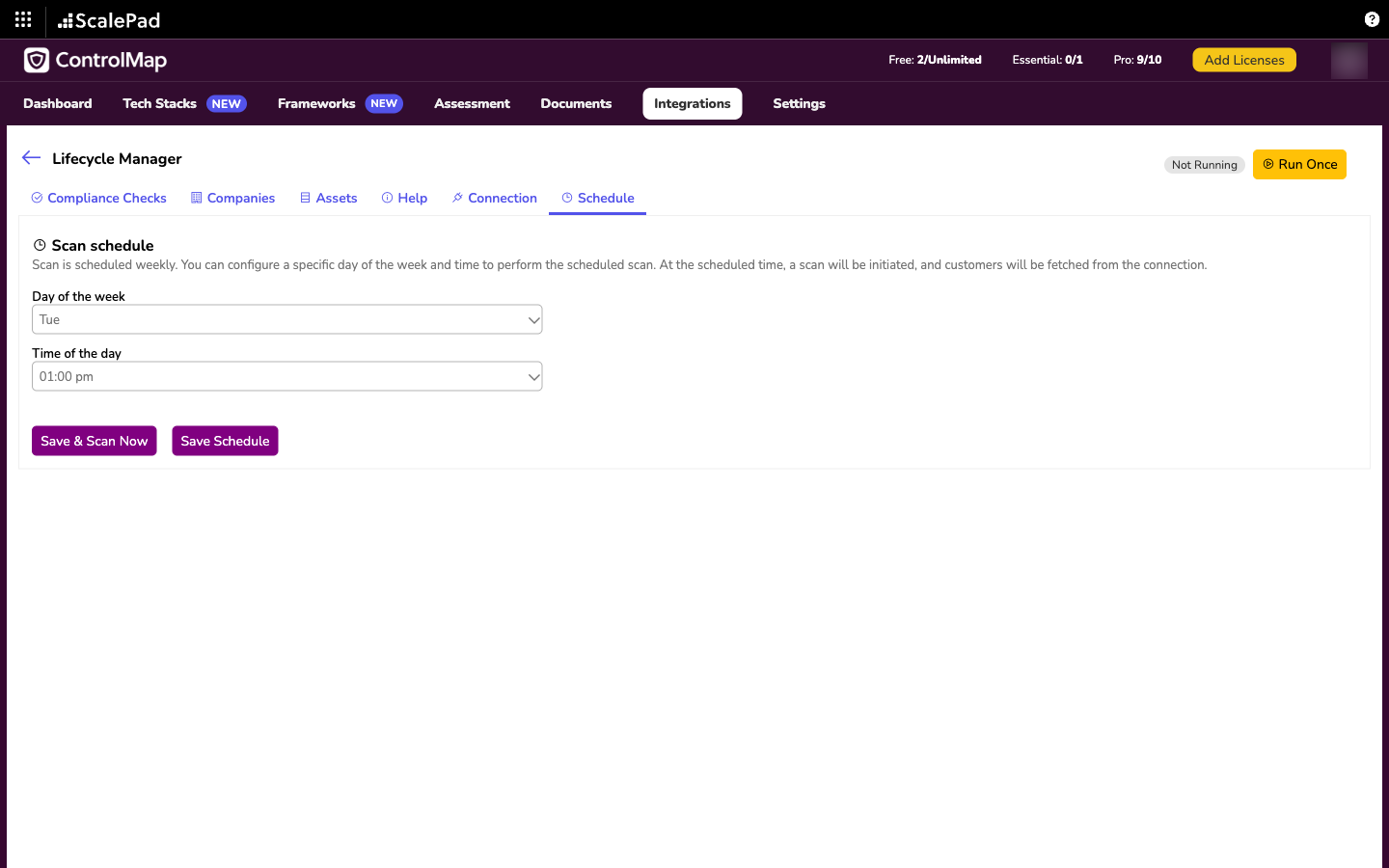Open Tech Stacks menu item

(159, 103)
